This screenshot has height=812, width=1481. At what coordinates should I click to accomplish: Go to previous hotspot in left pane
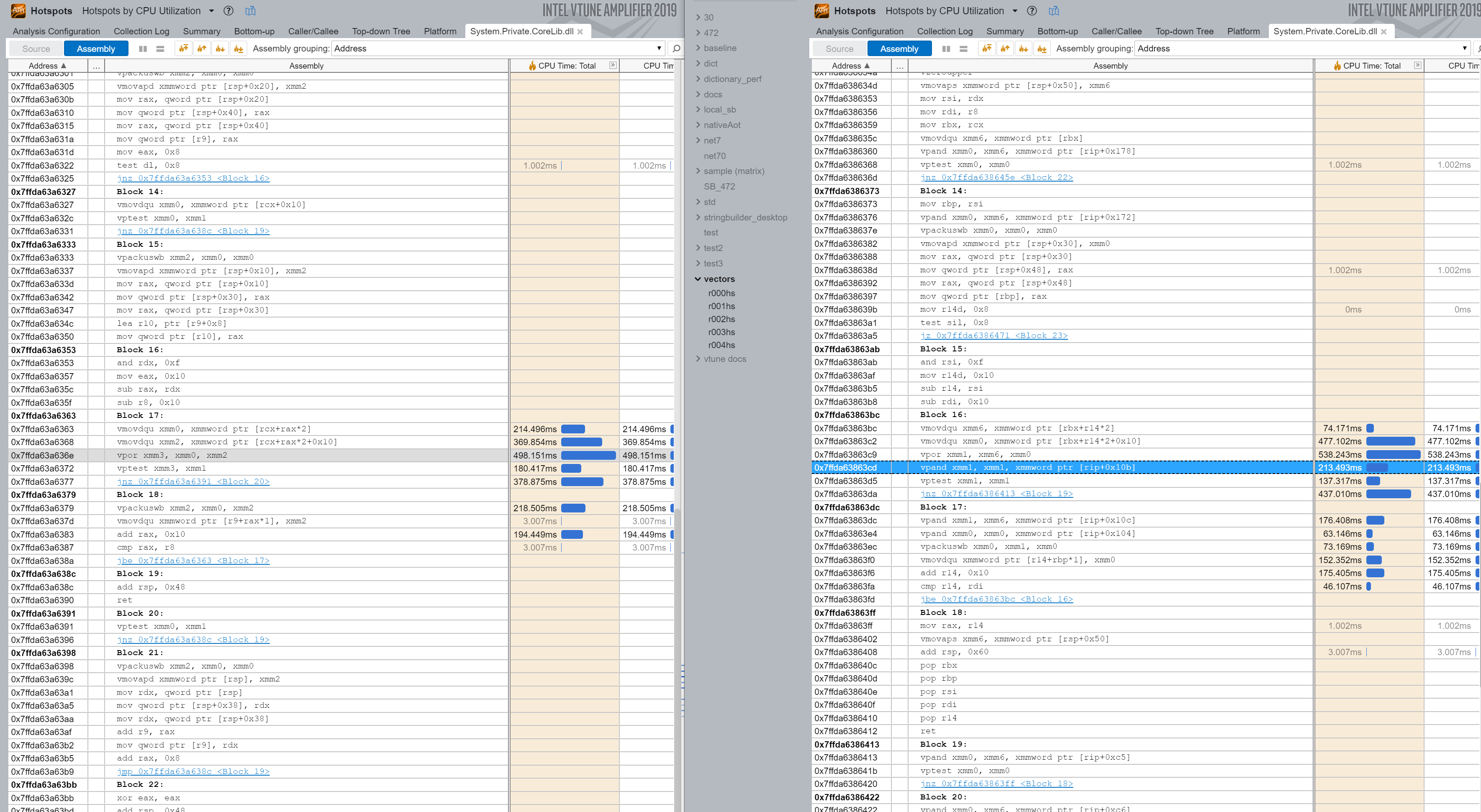[202, 49]
